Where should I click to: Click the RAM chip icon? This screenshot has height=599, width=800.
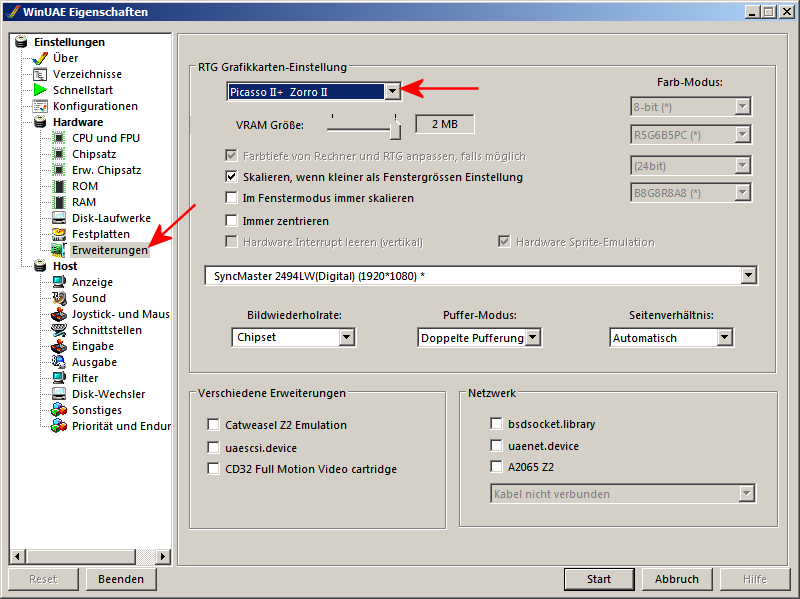point(59,202)
